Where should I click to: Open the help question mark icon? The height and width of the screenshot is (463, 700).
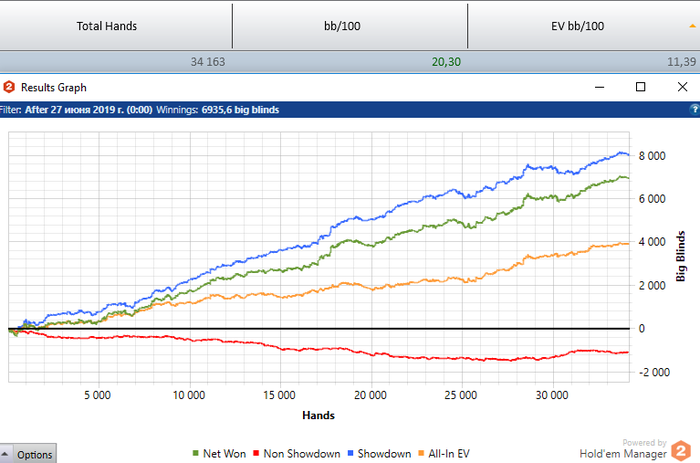695,109
